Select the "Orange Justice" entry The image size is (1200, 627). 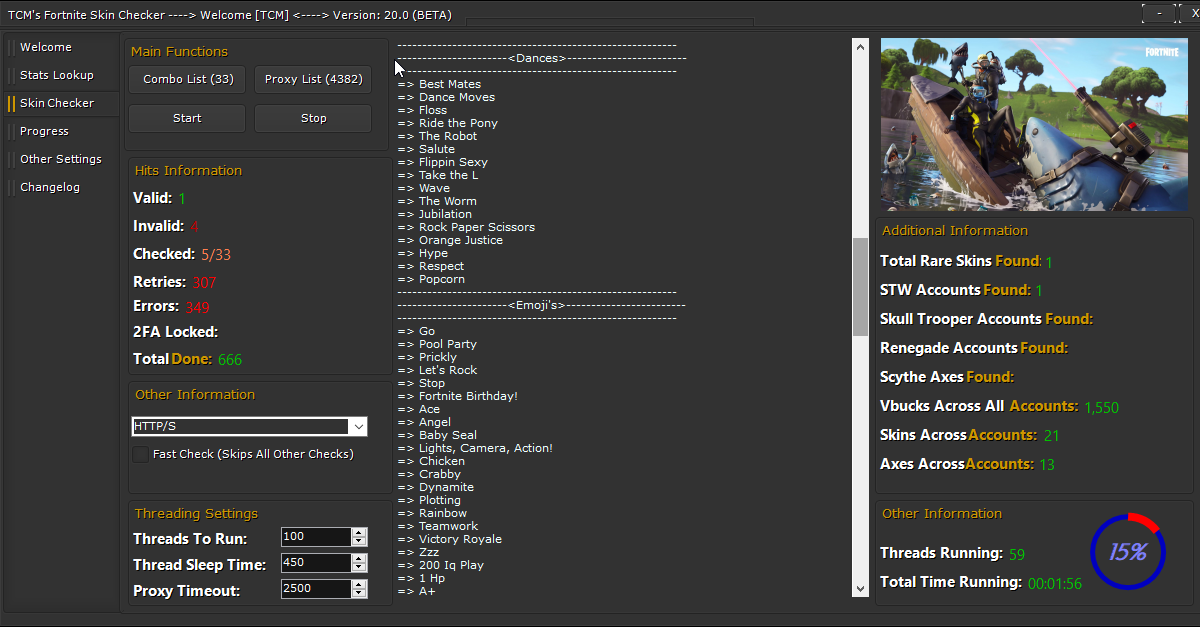[x=450, y=240]
